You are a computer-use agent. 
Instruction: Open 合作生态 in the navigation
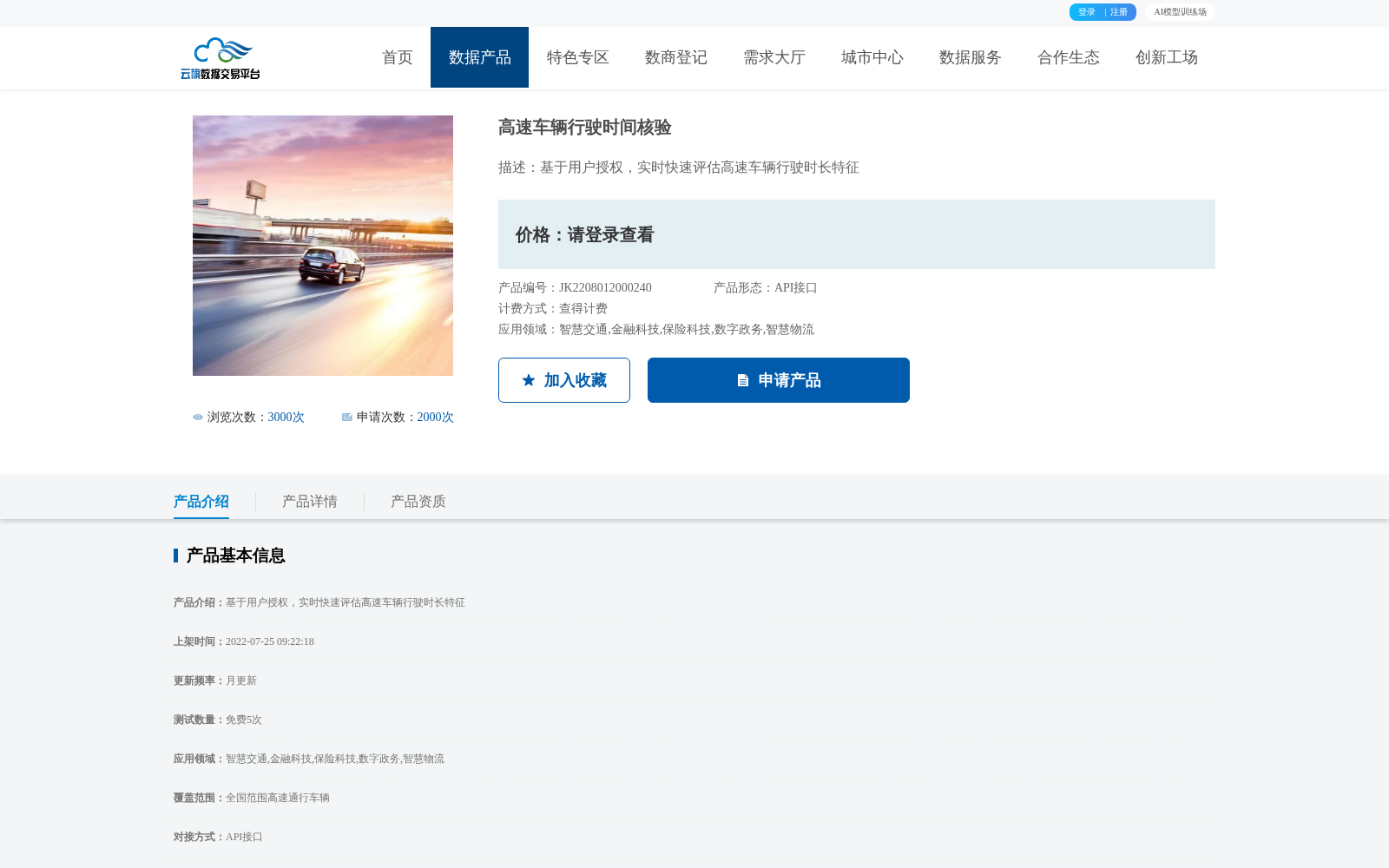tap(1069, 57)
